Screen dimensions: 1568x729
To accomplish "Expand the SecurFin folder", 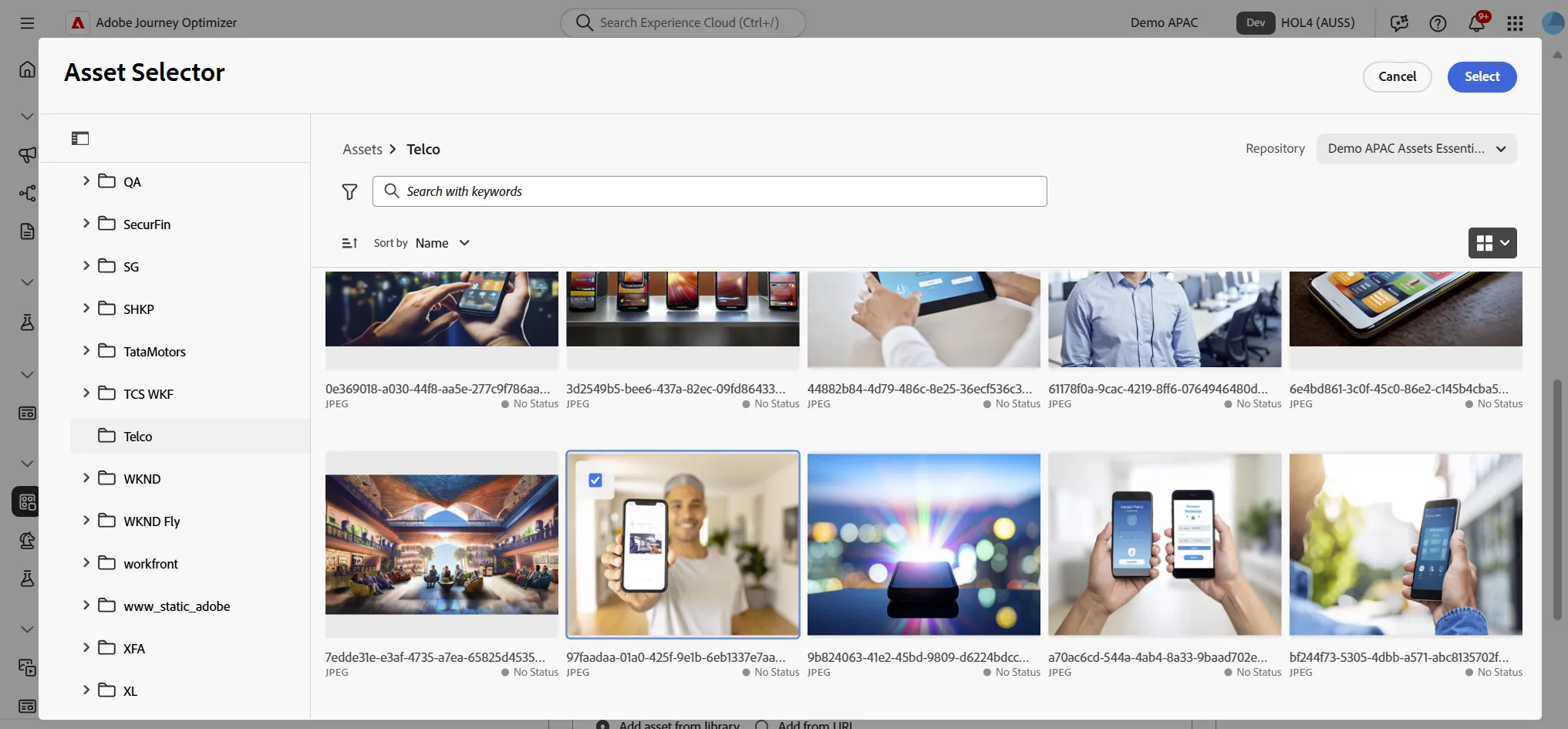I will click(86, 223).
